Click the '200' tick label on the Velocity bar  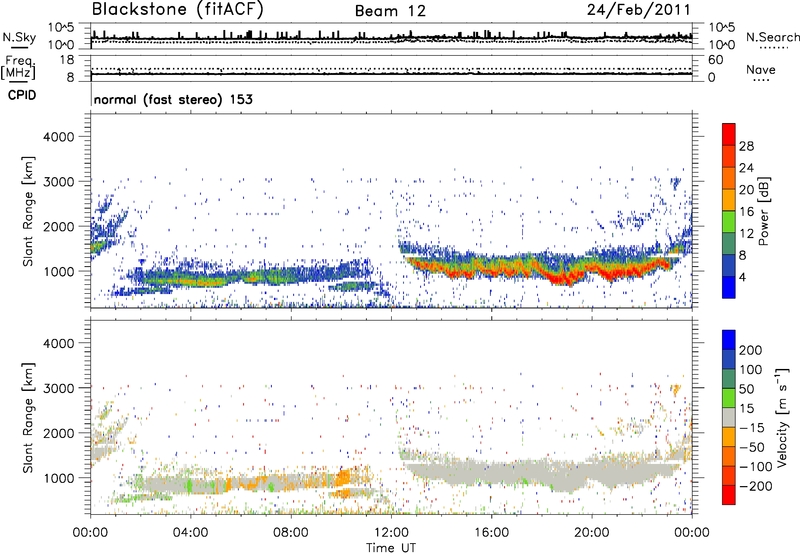pos(751,350)
